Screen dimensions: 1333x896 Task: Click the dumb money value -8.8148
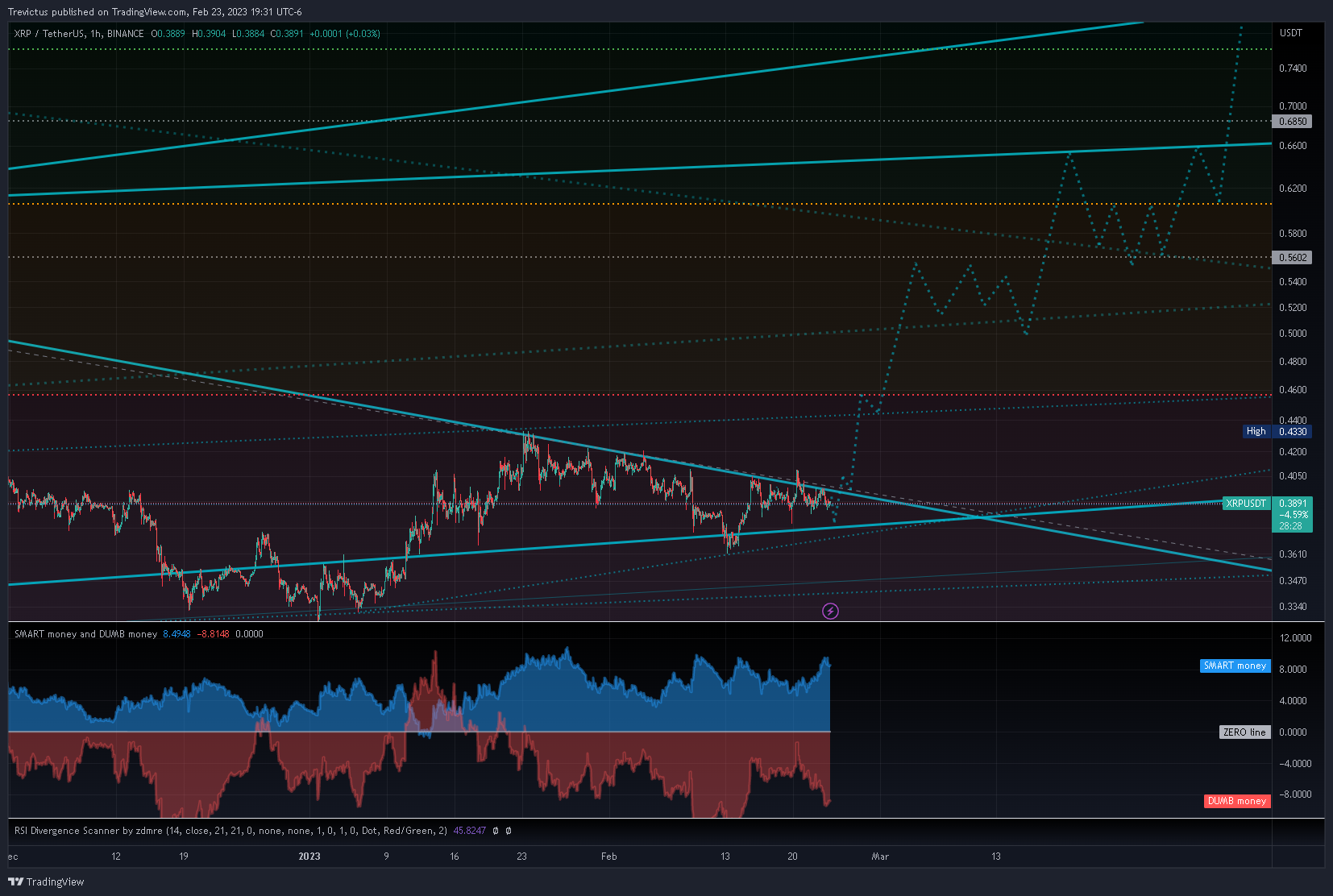tap(214, 634)
